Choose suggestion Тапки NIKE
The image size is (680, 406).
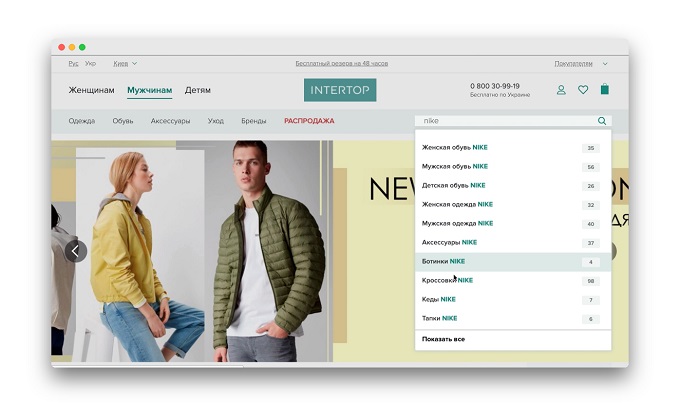[513, 319]
